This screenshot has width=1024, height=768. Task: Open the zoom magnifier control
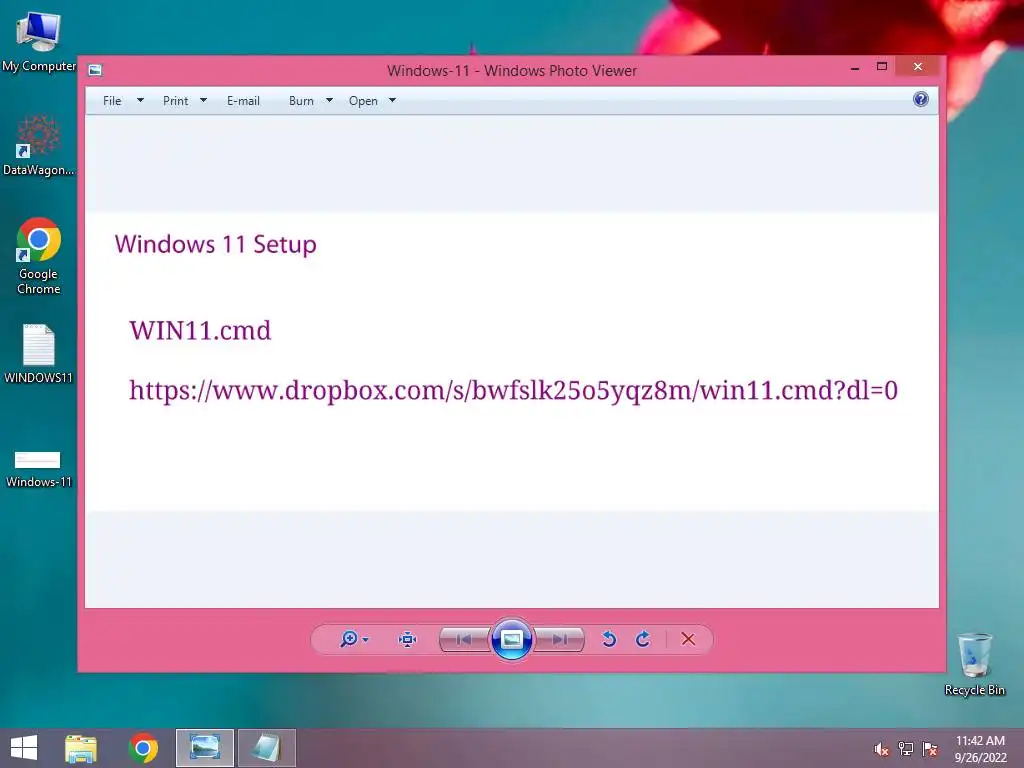[349, 639]
